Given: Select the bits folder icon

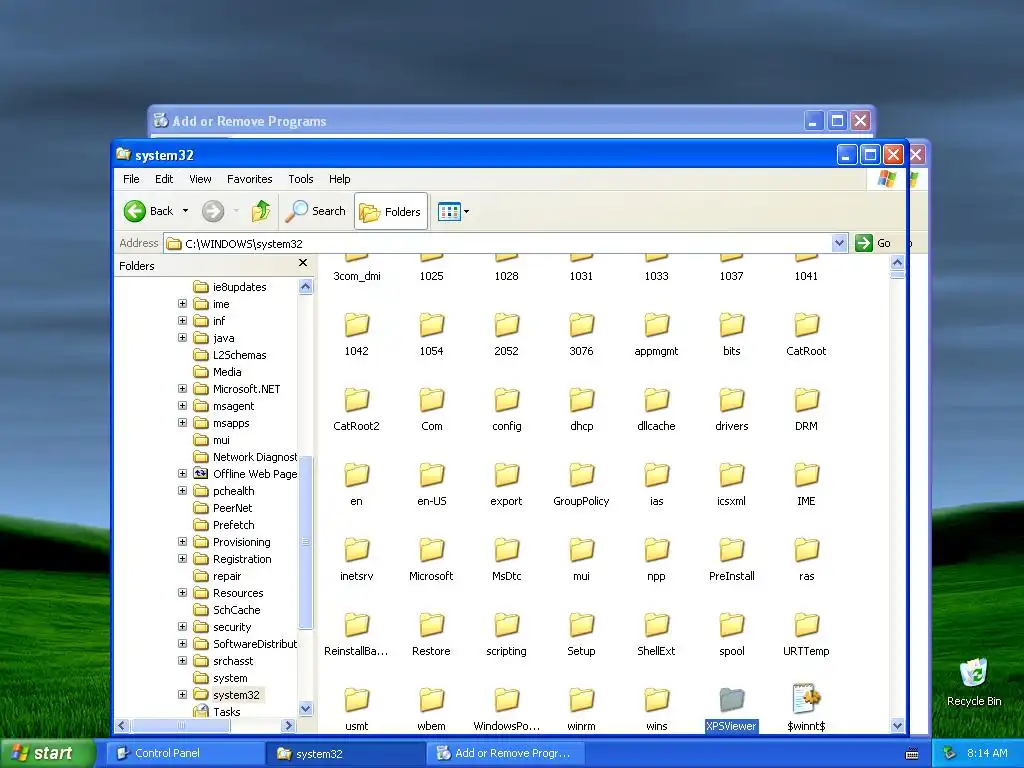Looking at the screenshot, I should [x=731, y=326].
